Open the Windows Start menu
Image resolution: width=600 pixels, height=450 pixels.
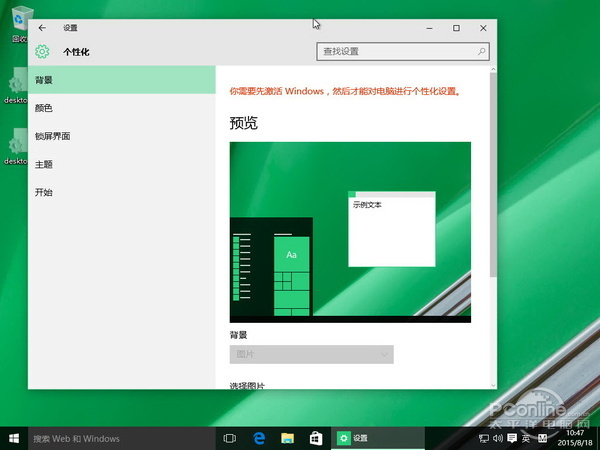[14, 438]
